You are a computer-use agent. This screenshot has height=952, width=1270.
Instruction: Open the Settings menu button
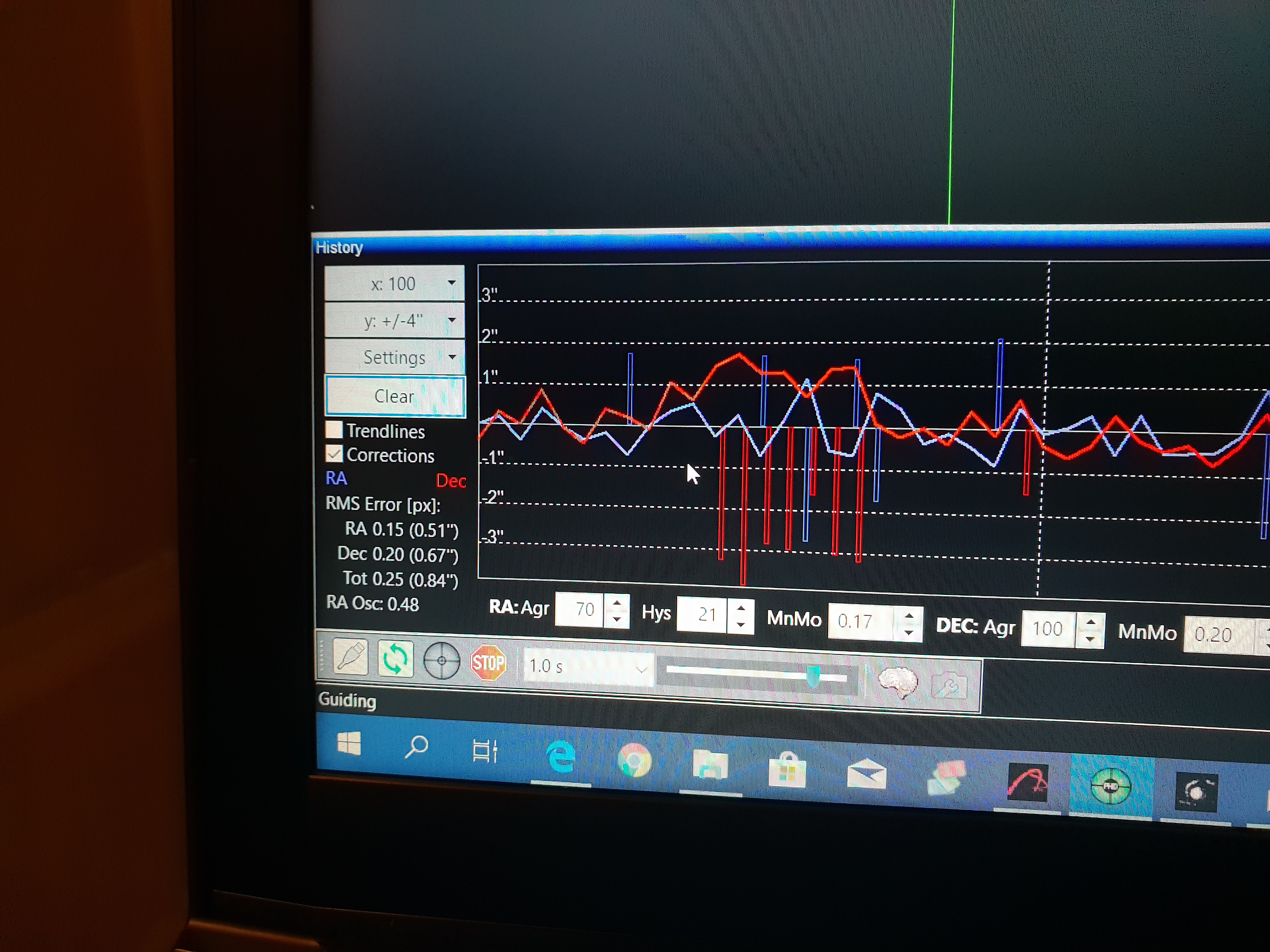click(x=394, y=357)
